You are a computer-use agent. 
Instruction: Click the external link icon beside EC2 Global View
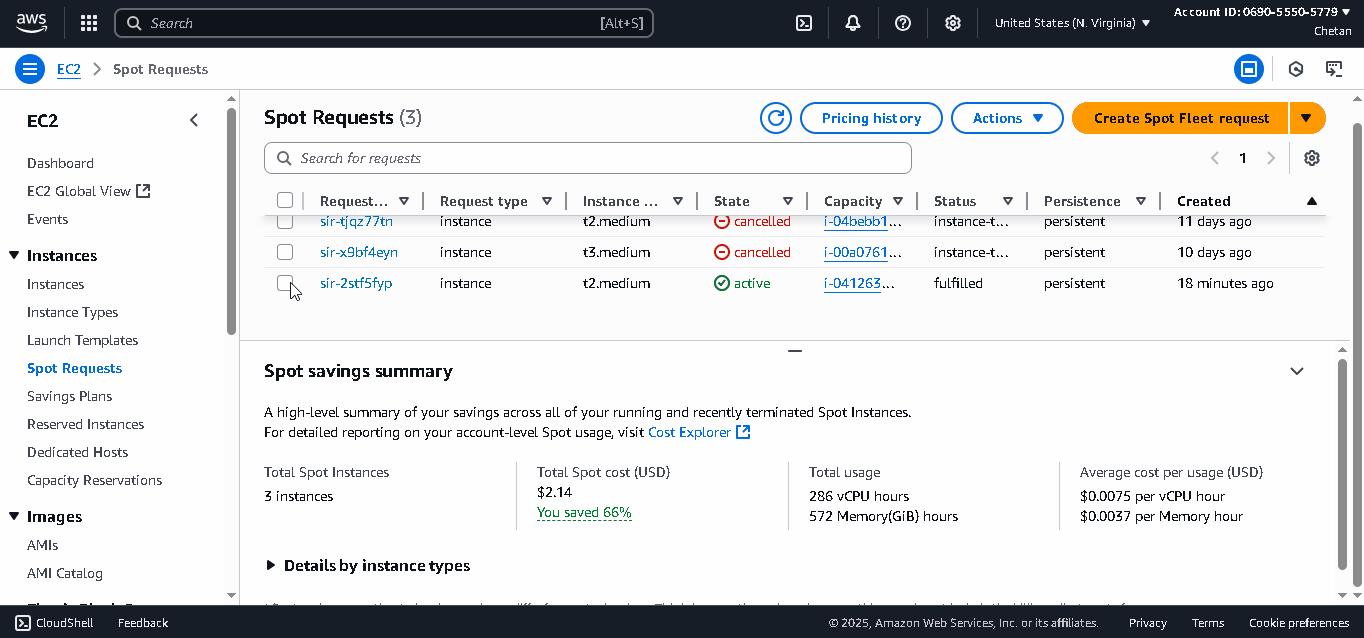[143, 191]
